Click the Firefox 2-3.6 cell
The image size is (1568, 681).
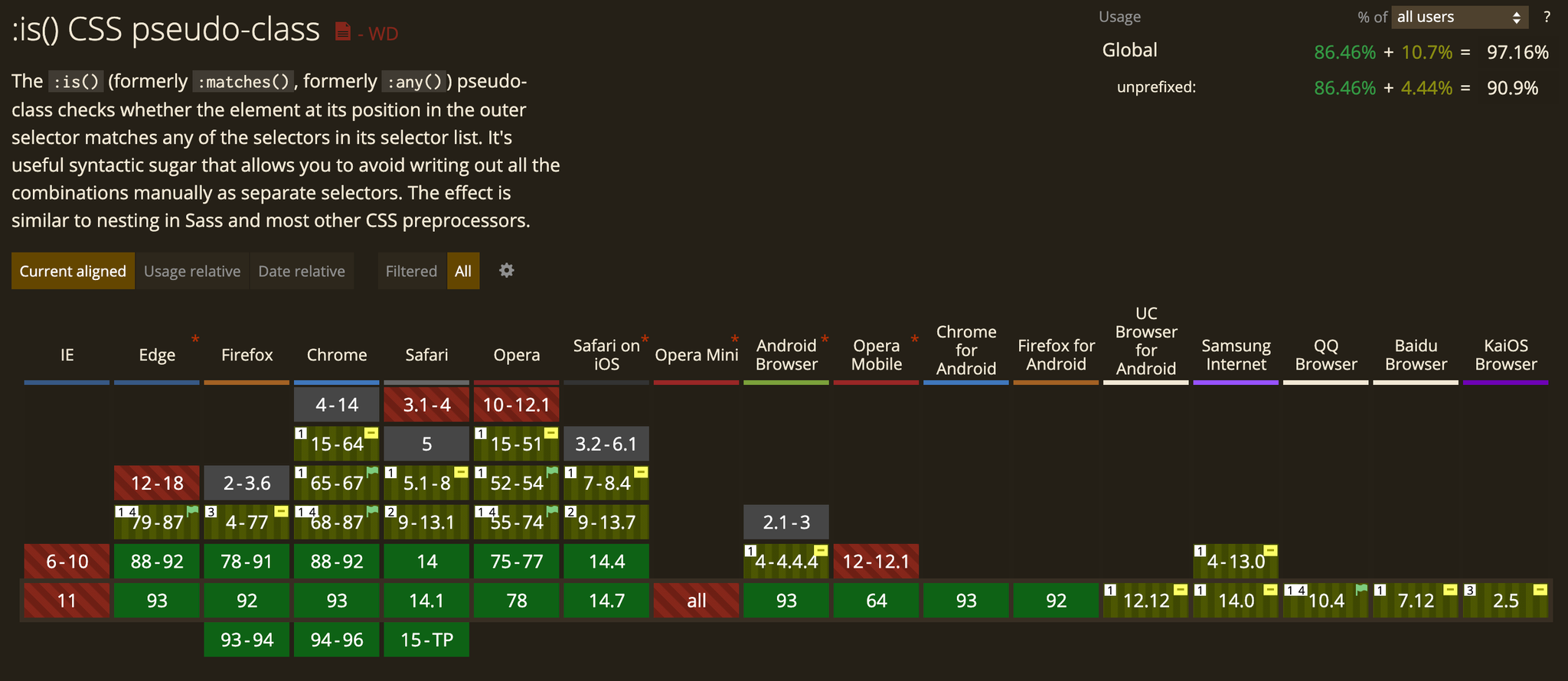pyautogui.click(x=247, y=483)
